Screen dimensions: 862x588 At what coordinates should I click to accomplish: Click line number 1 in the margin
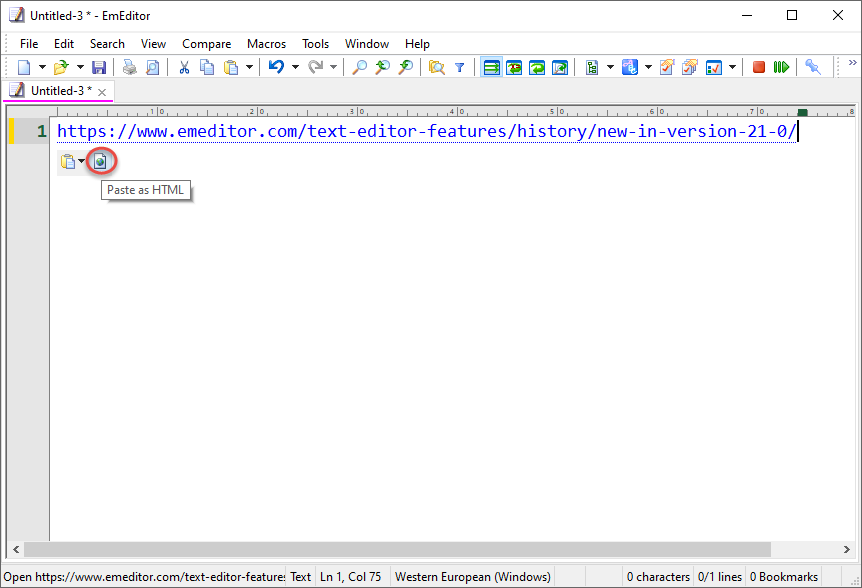pos(42,131)
